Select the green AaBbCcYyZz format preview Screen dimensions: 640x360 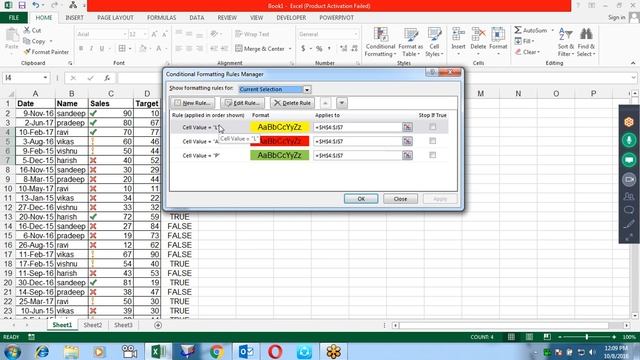(x=280, y=155)
